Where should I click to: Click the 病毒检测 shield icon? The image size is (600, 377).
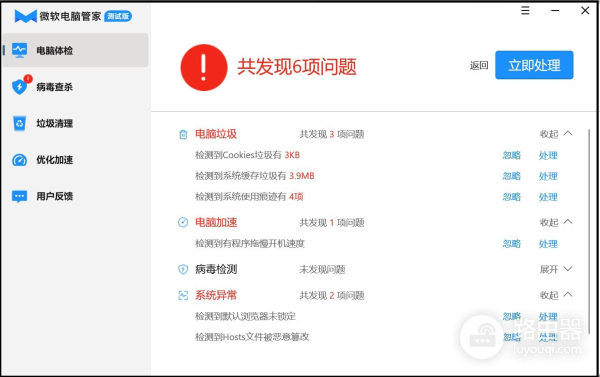183,269
